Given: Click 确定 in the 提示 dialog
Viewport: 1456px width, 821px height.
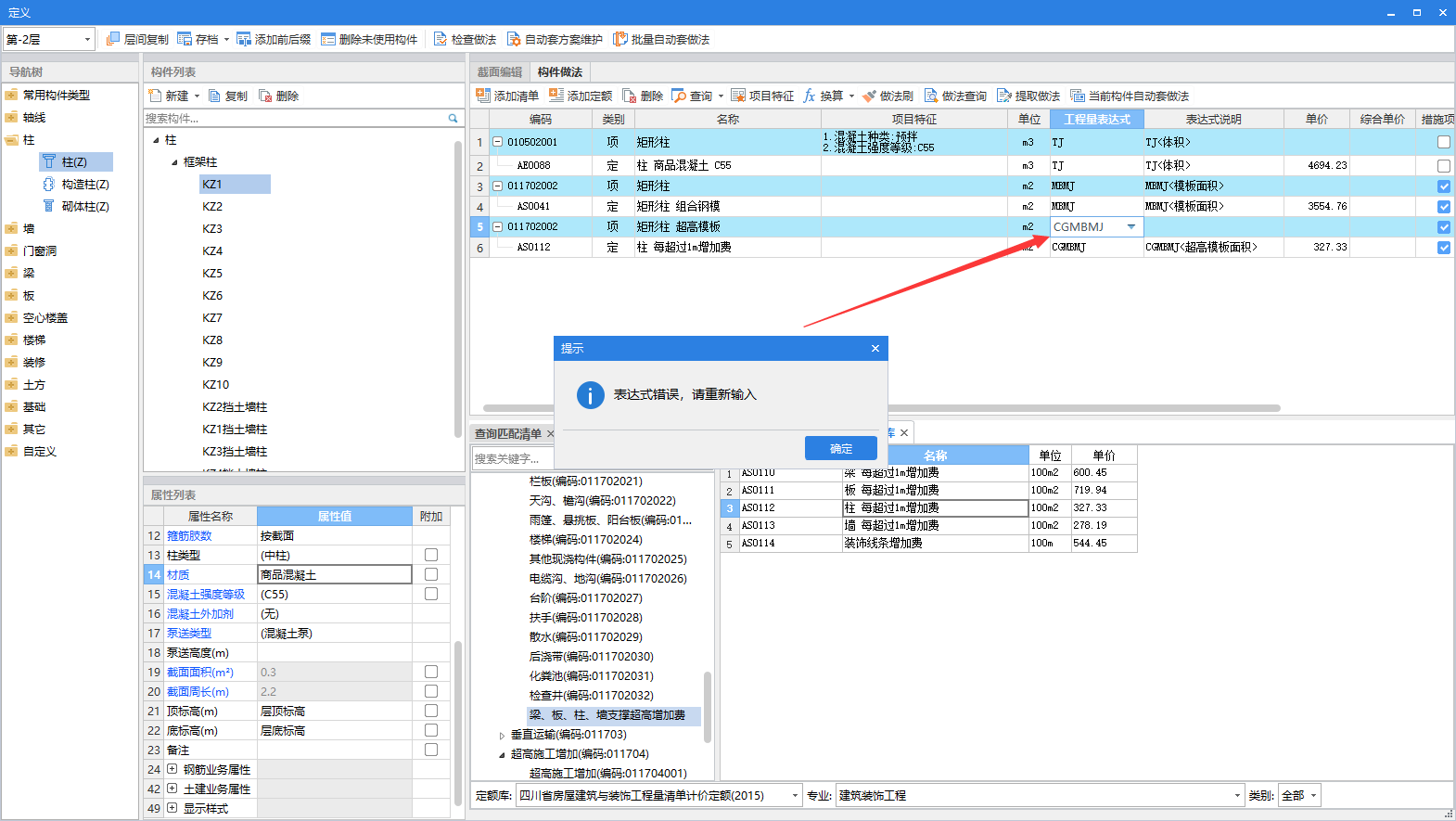Looking at the screenshot, I should point(841,449).
